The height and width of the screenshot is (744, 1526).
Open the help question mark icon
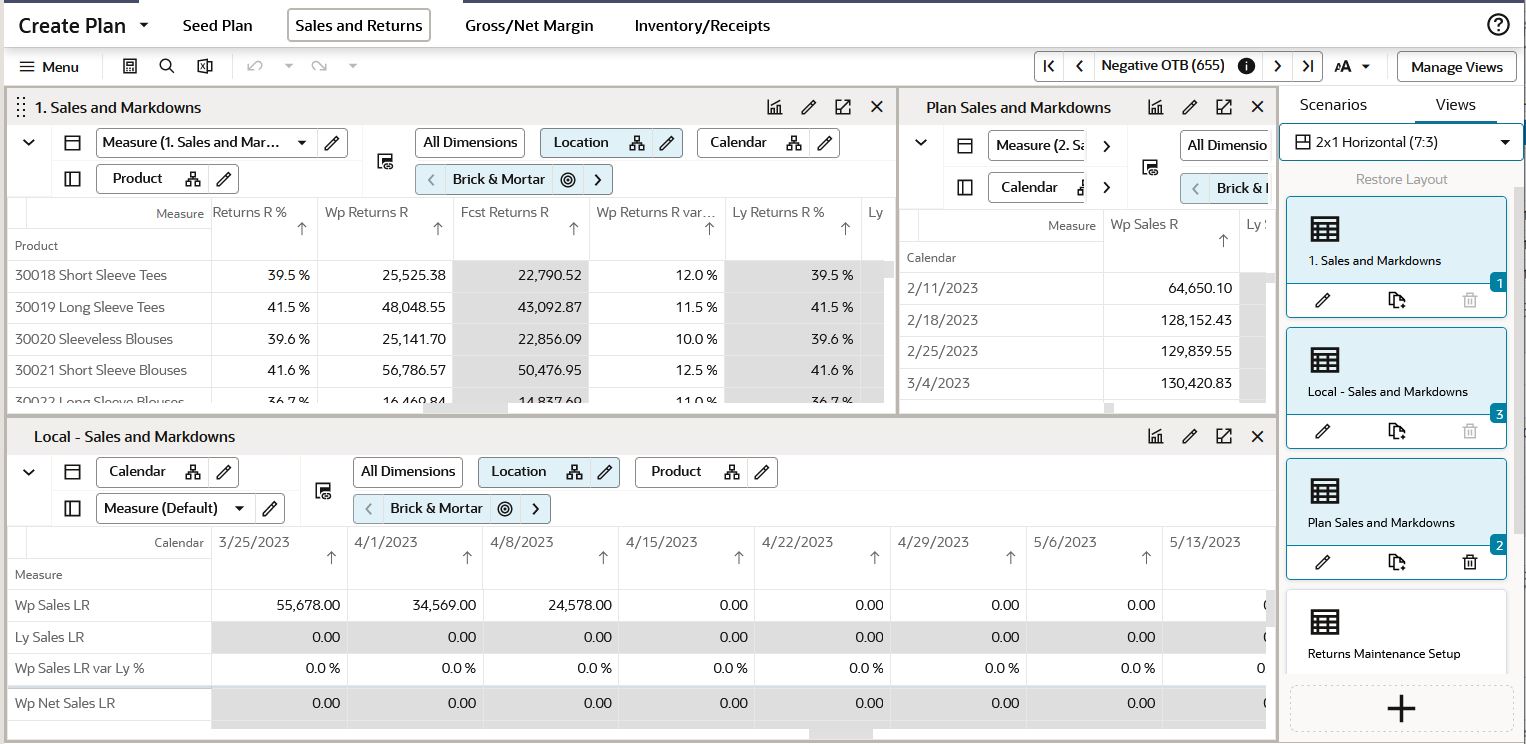(x=1498, y=25)
